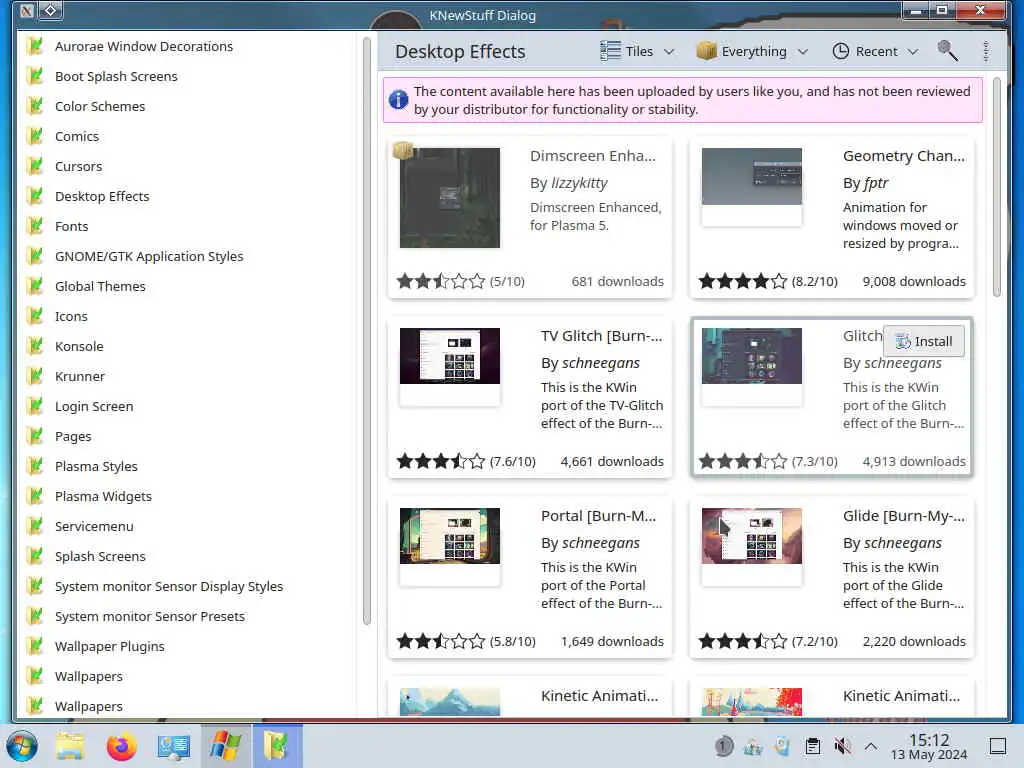Select the Pages category
Screen dimensions: 1024x768
(x=188, y=437)
